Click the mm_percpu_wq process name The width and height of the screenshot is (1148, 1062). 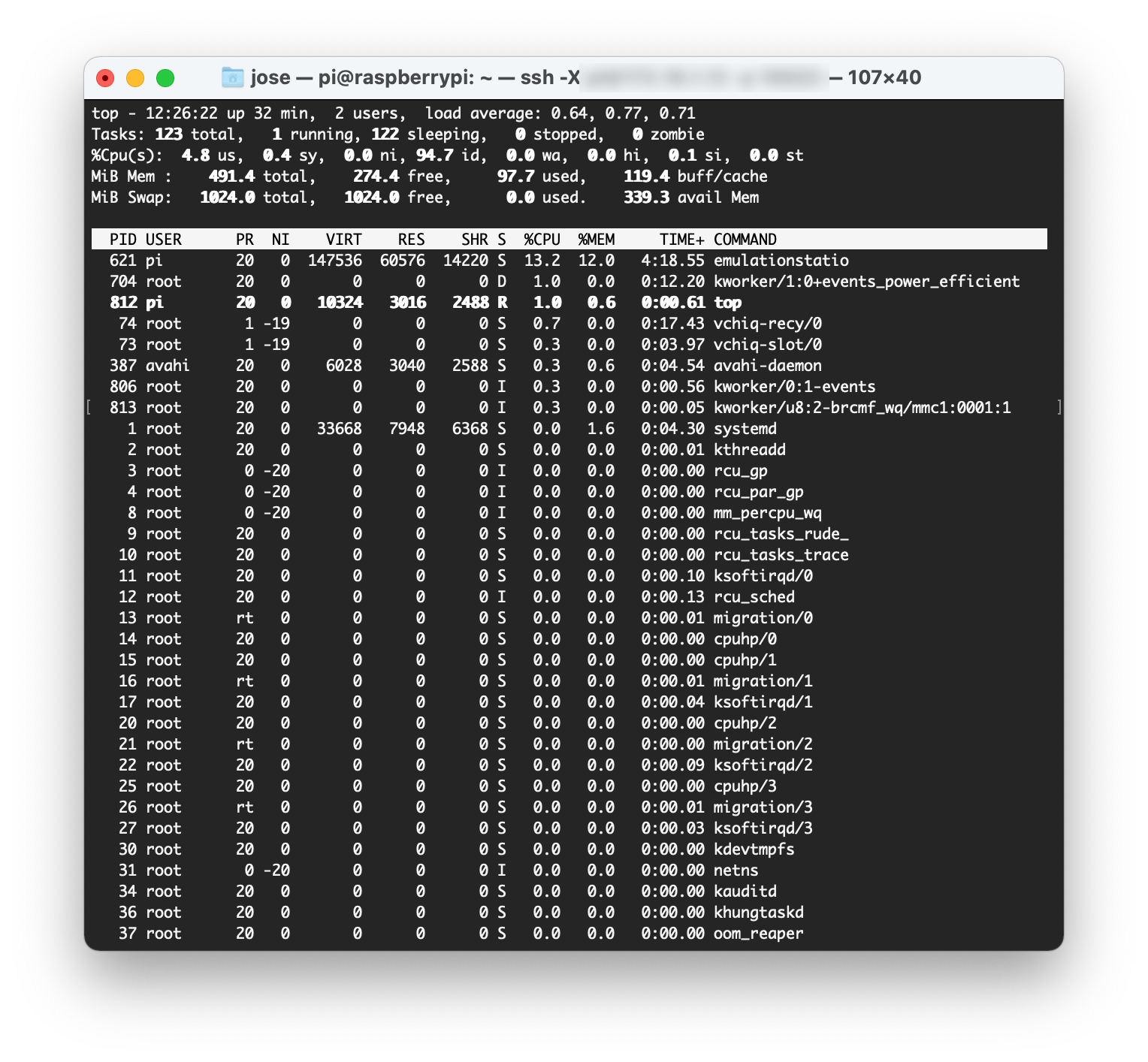768,513
